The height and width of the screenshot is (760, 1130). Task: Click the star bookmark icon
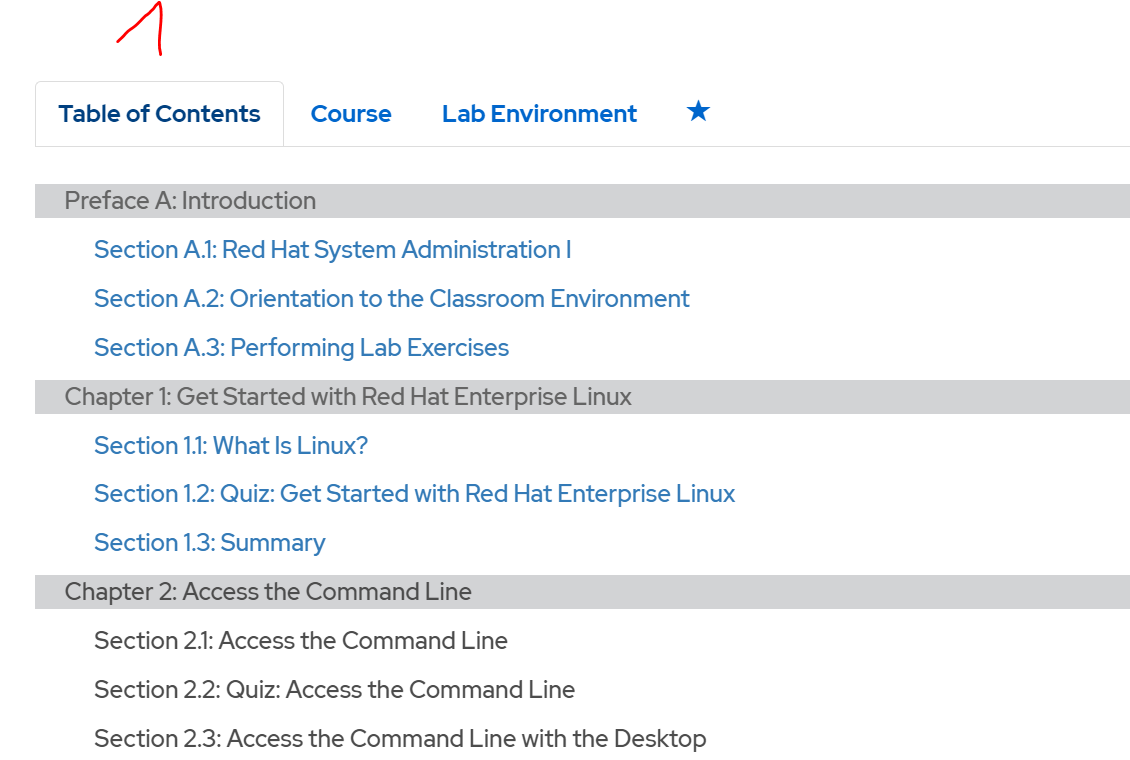[x=697, y=112]
